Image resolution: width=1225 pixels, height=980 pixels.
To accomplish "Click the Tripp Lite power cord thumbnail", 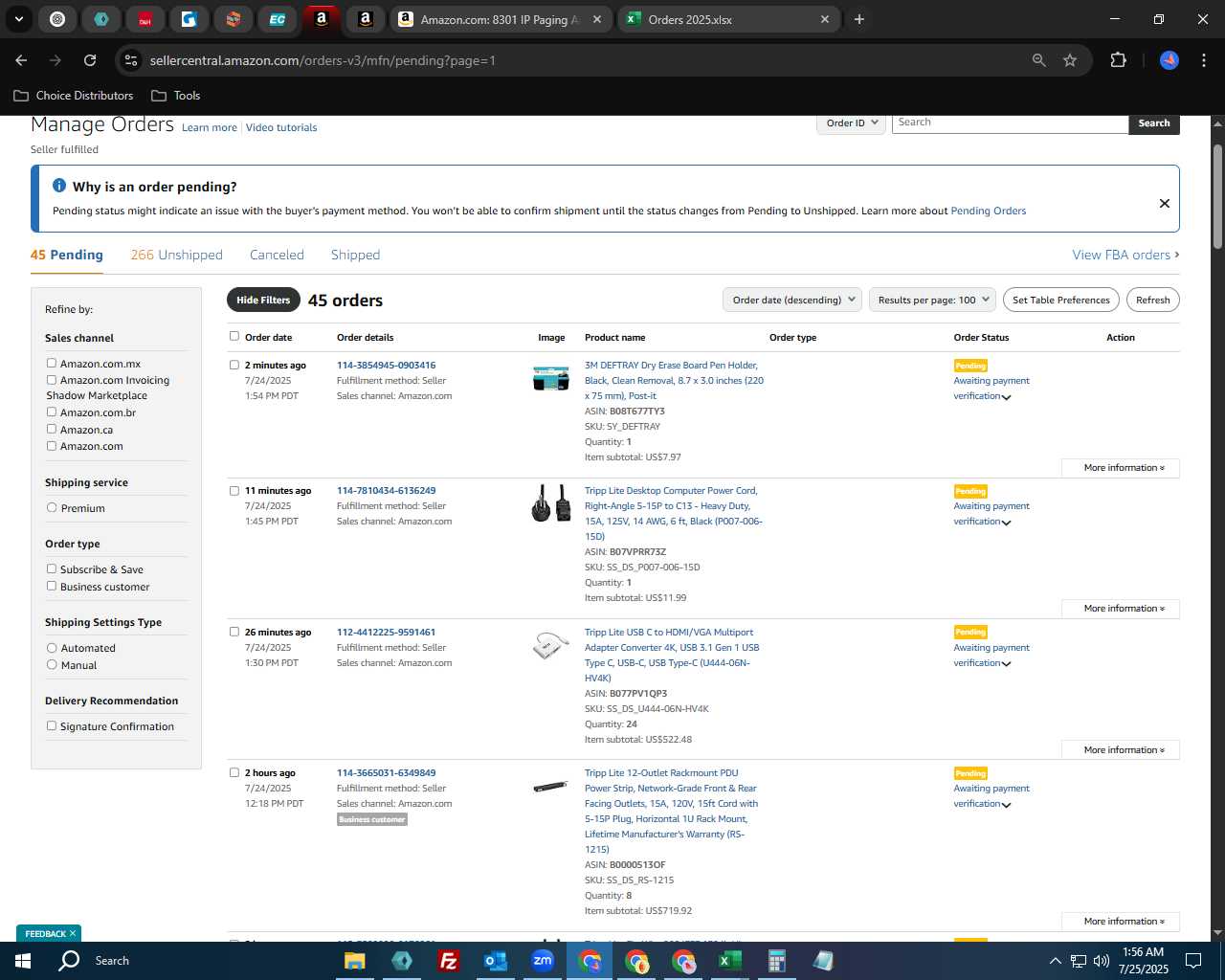I will [x=551, y=503].
